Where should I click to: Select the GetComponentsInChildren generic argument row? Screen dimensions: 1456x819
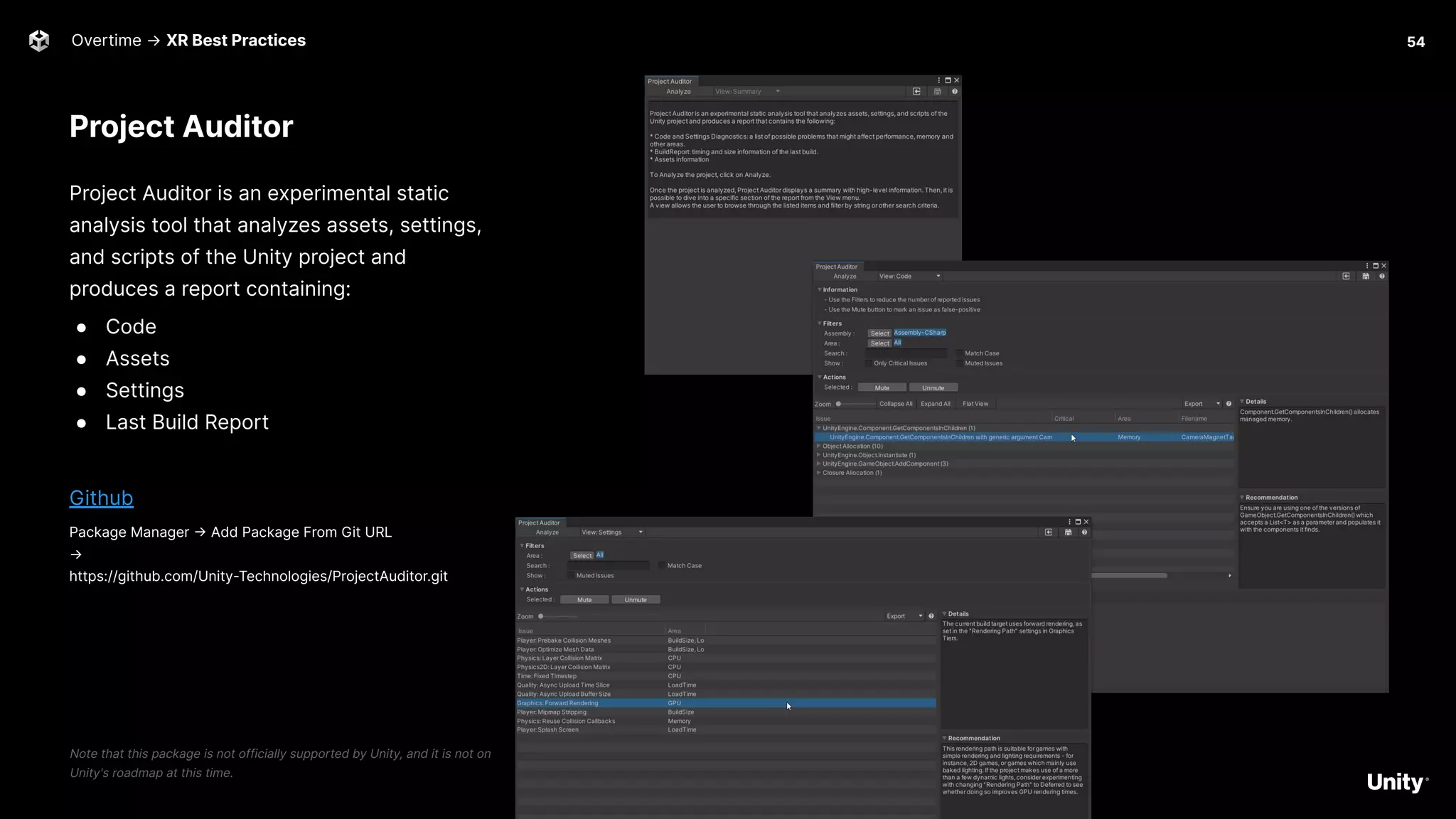click(x=1024, y=437)
